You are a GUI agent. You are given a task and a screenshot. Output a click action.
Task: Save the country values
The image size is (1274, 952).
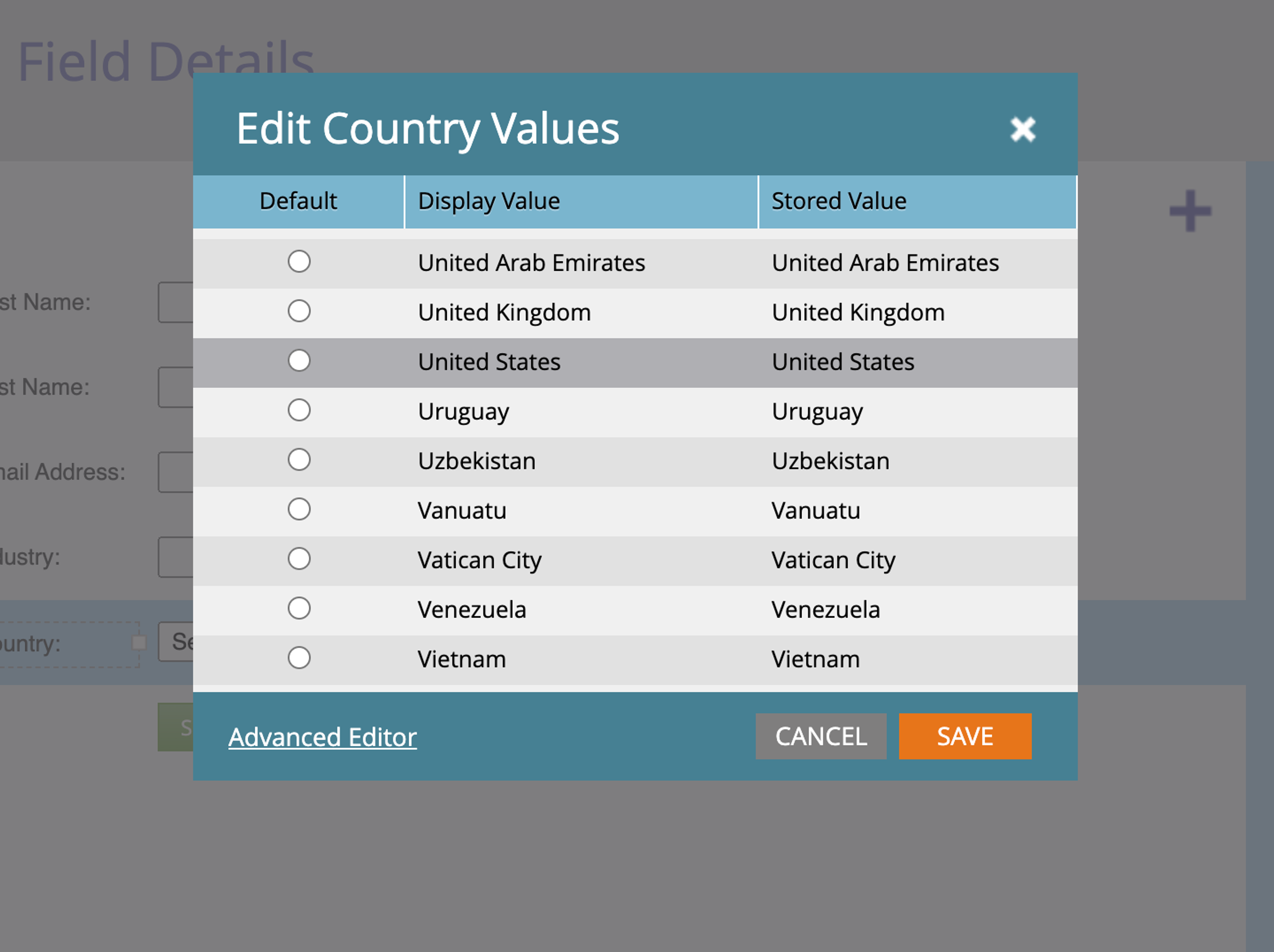pyautogui.click(x=965, y=736)
